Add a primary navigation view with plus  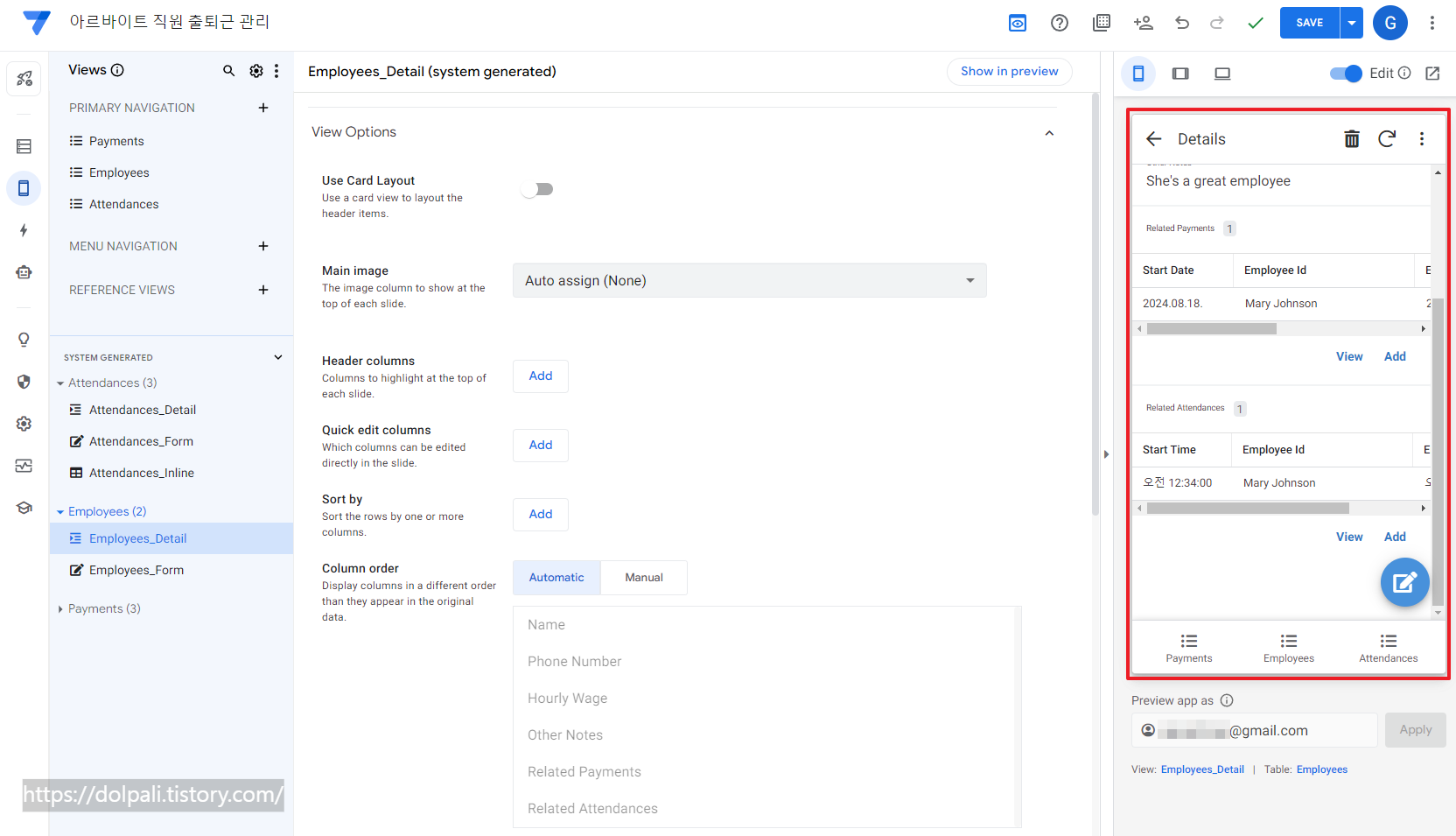[x=263, y=108]
